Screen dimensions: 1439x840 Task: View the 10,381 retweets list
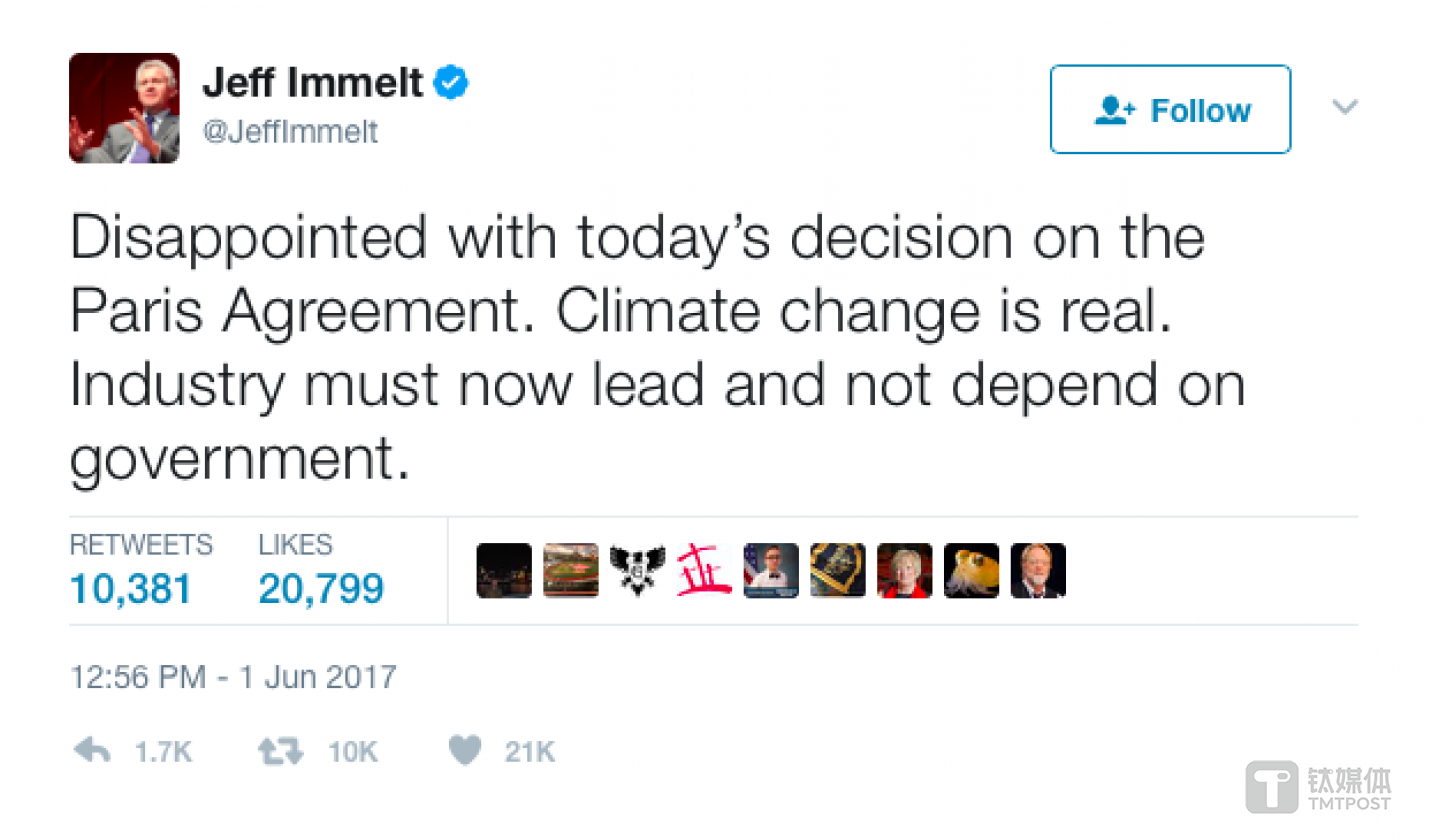(130, 588)
